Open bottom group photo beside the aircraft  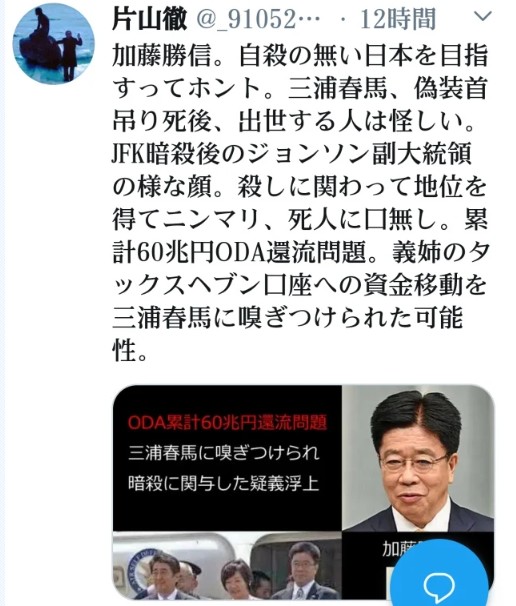[227, 566]
